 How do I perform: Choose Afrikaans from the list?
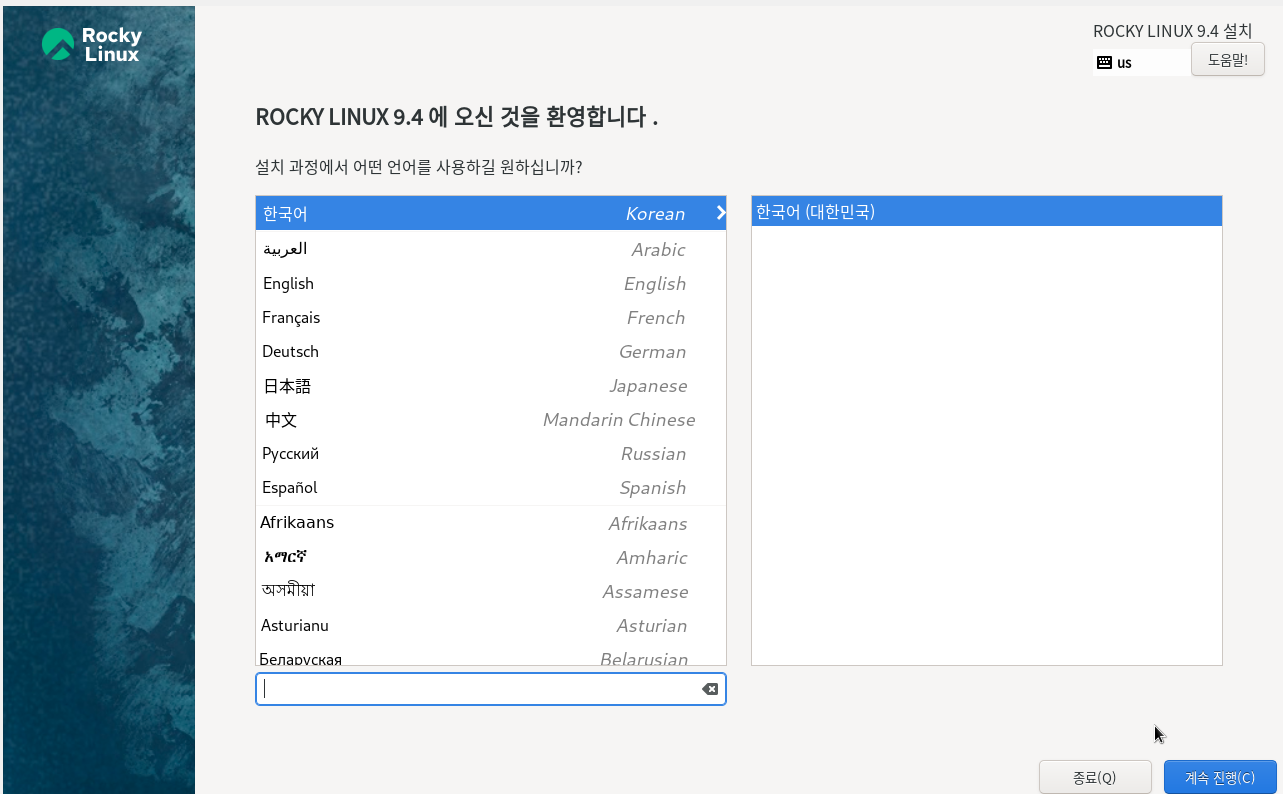point(490,523)
